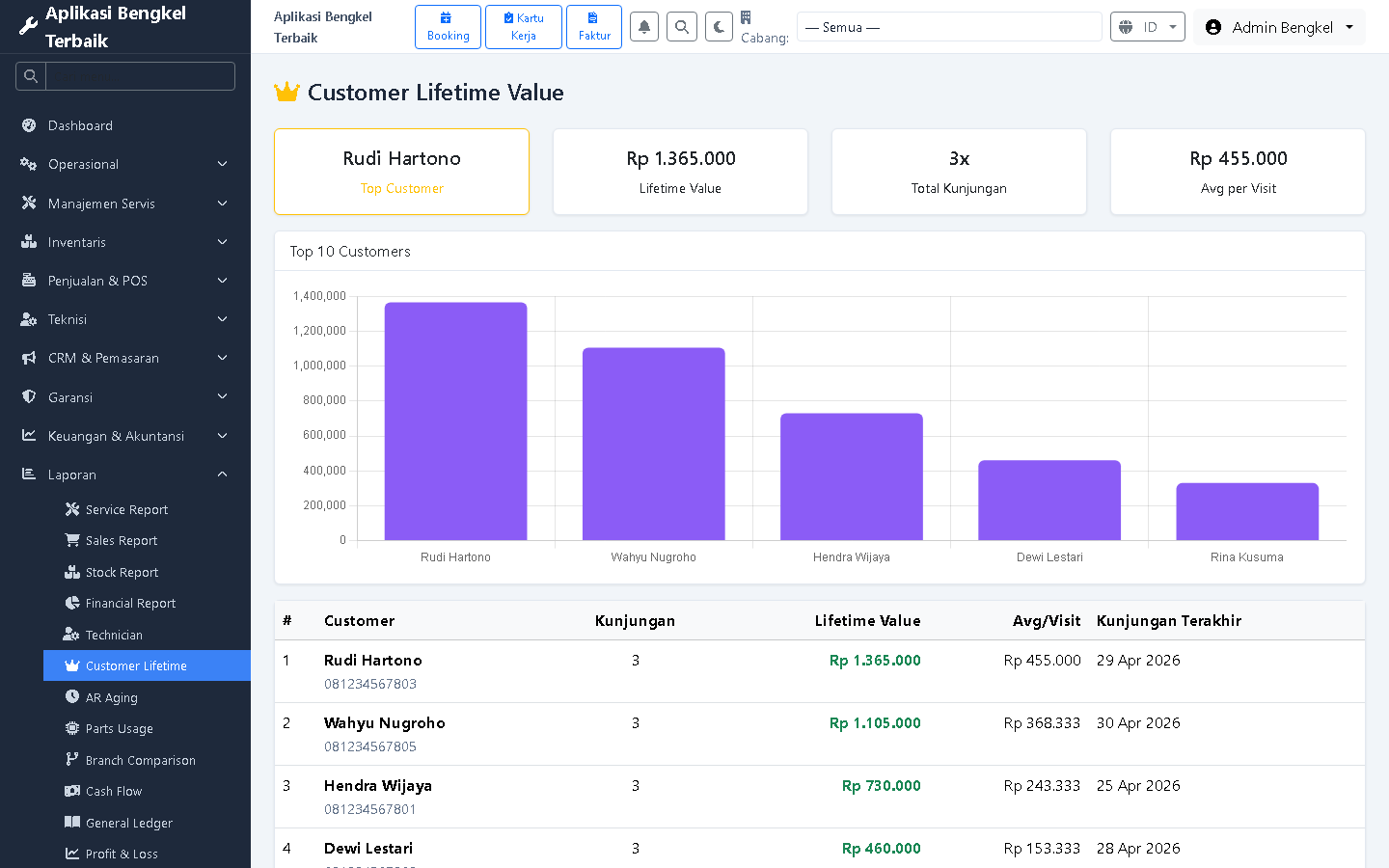Open the Service Report submenu item
1389x868 pixels.
[x=147, y=509]
